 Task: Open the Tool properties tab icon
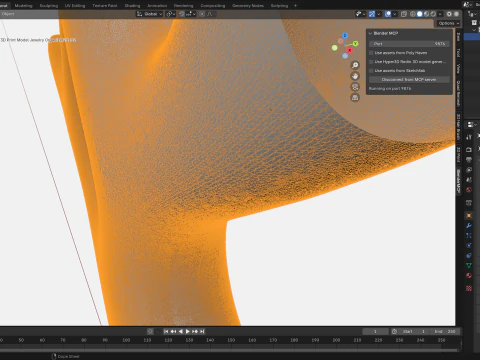(x=469, y=137)
